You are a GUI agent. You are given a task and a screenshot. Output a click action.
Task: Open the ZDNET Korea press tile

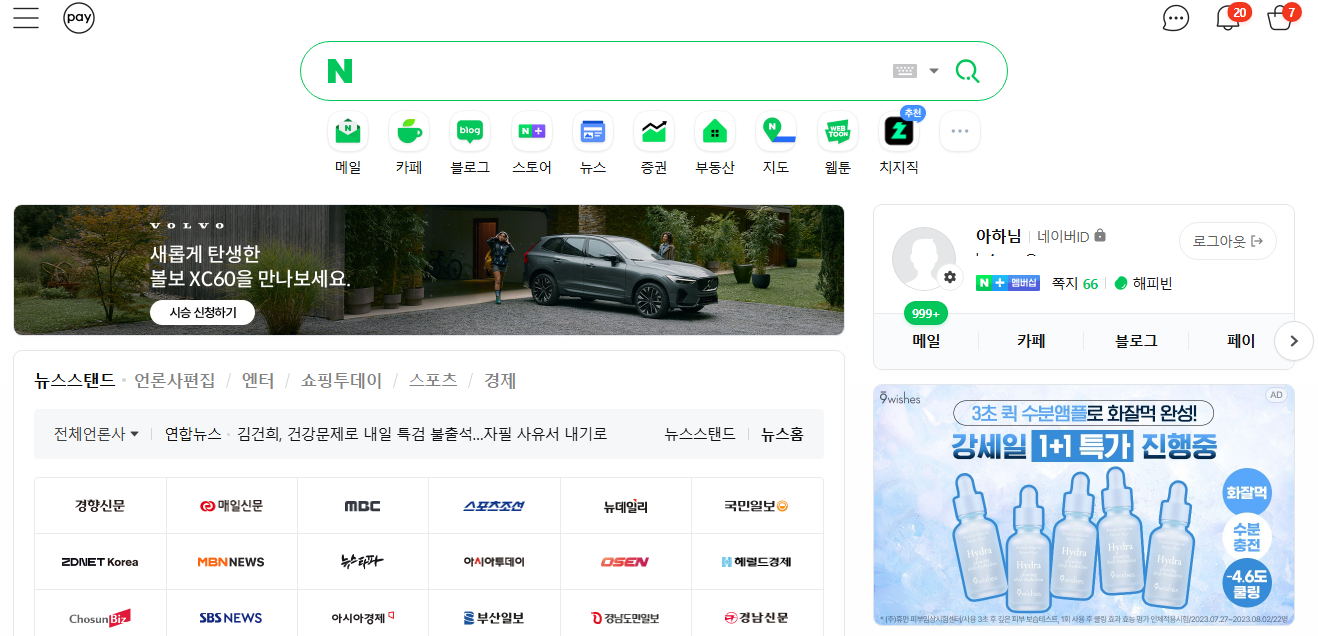tap(100, 562)
